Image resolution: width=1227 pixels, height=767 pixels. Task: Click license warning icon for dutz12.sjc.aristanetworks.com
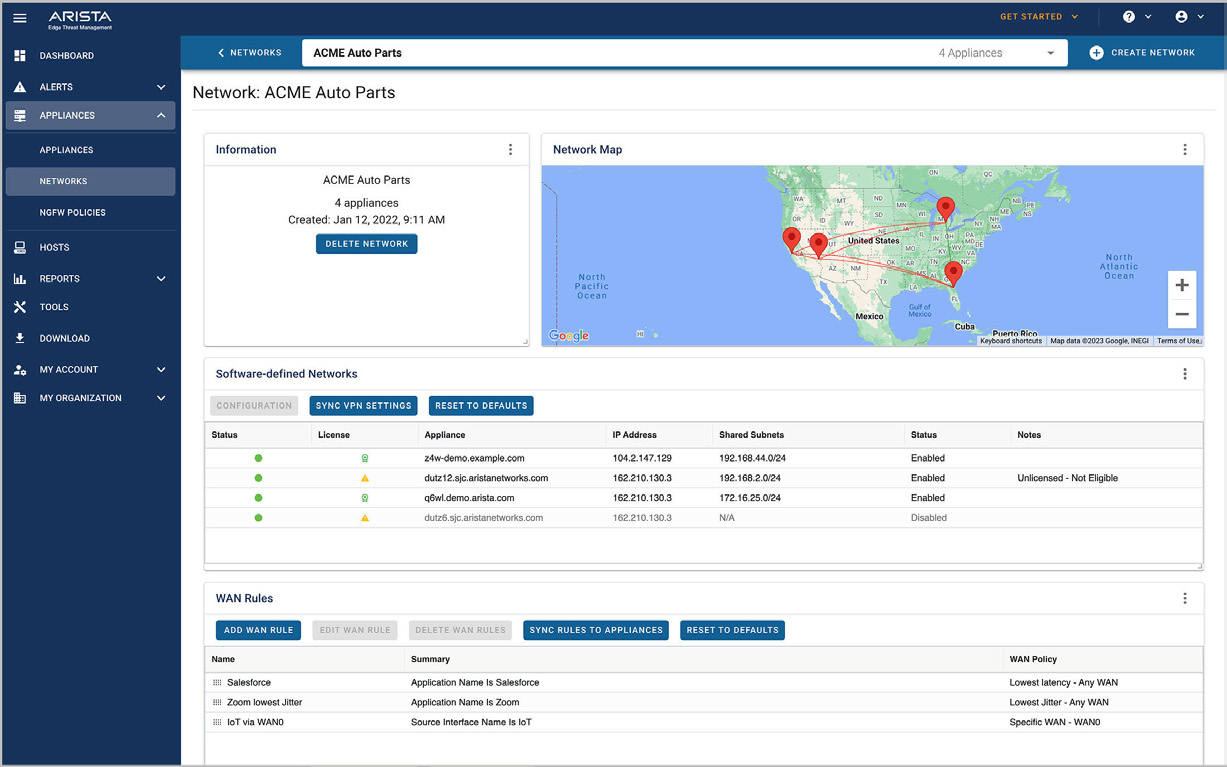point(365,478)
